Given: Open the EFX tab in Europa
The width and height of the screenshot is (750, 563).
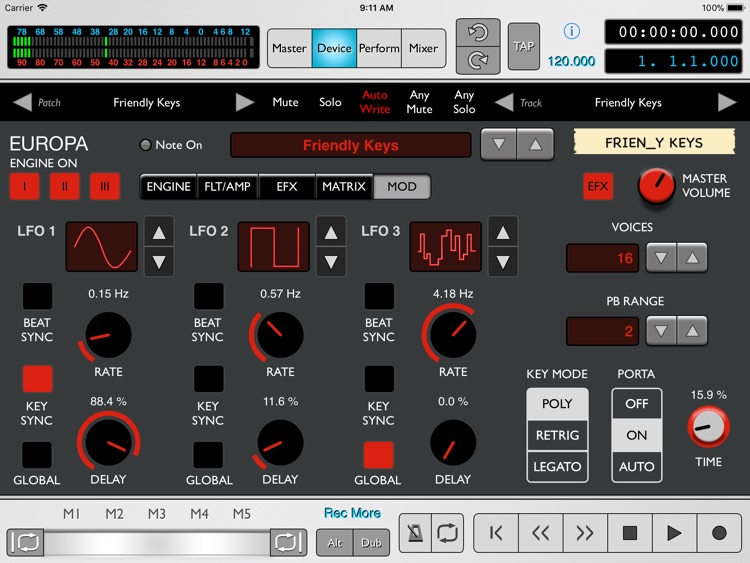Looking at the screenshot, I should point(287,187).
